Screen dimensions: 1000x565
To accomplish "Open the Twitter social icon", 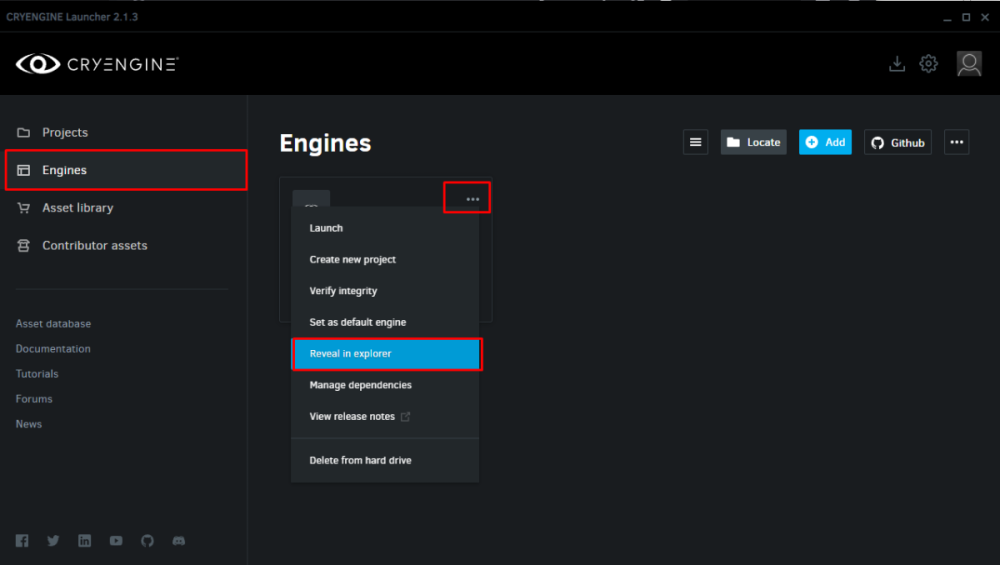I will pyautogui.click(x=53, y=541).
